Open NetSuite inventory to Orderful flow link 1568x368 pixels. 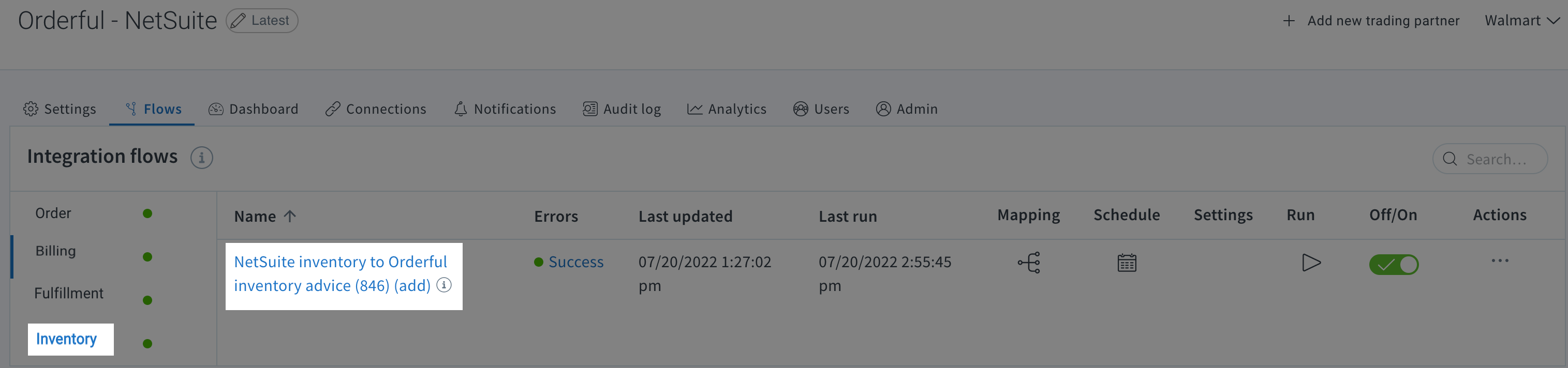[341, 273]
